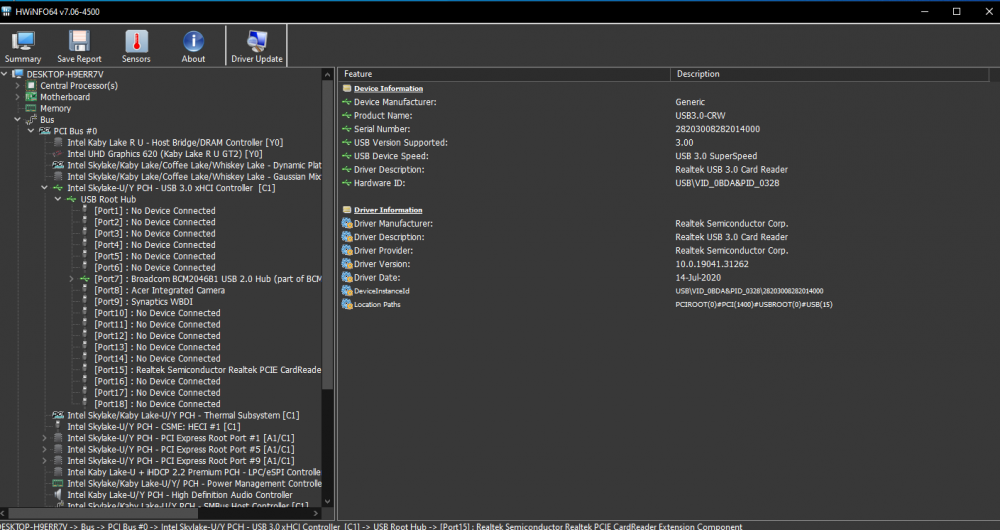Click the High Definition Audio speaker icon

[x=58, y=495]
